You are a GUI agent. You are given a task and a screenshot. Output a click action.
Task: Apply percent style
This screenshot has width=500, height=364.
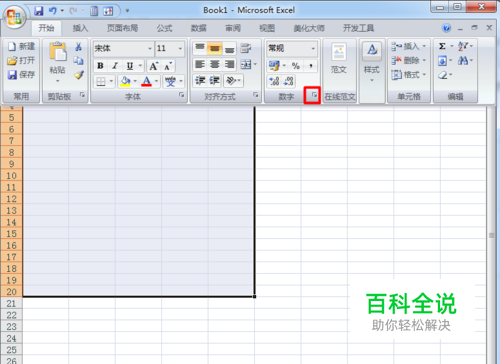point(296,66)
